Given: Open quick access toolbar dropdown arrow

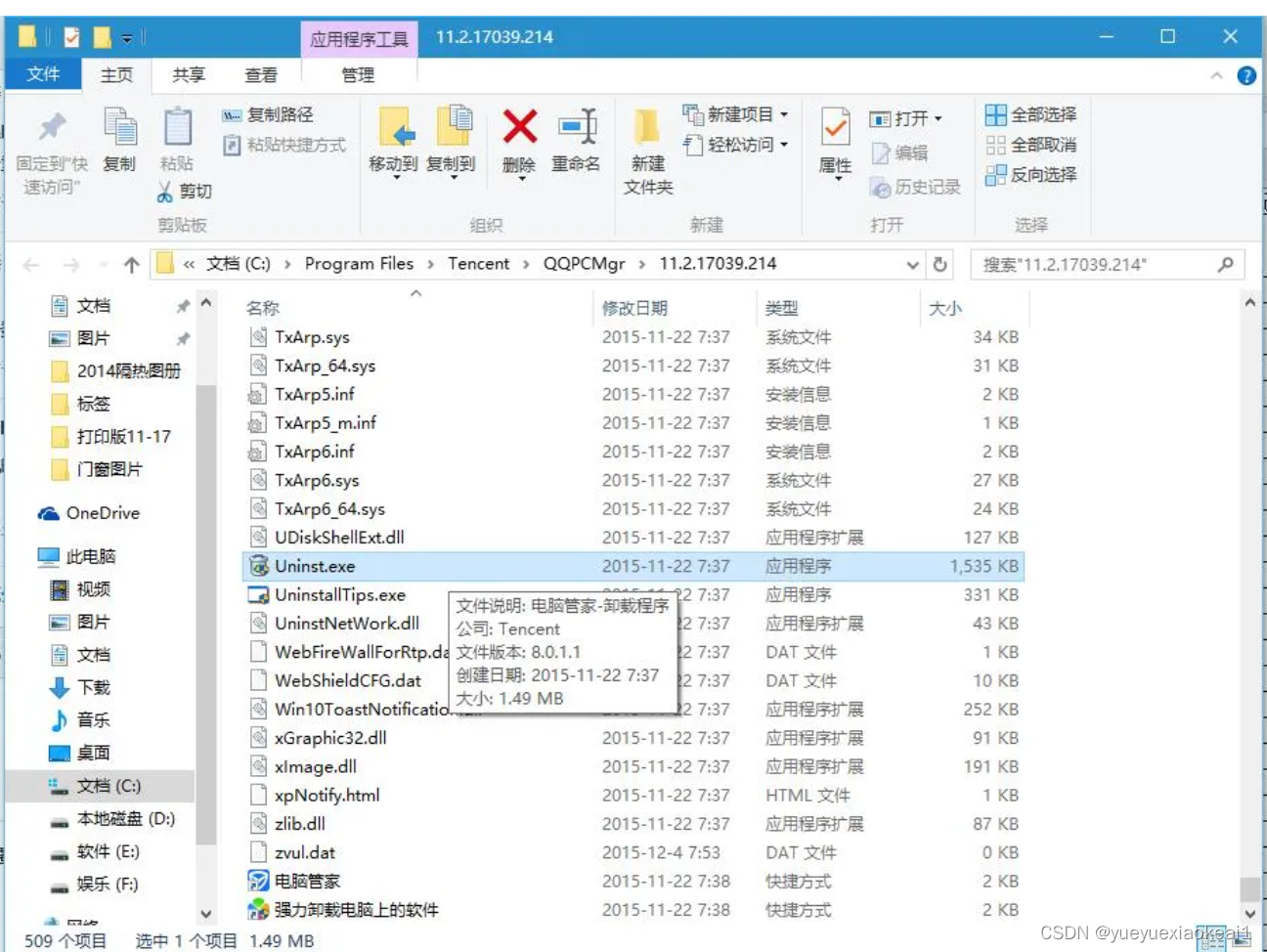Looking at the screenshot, I should click(127, 39).
